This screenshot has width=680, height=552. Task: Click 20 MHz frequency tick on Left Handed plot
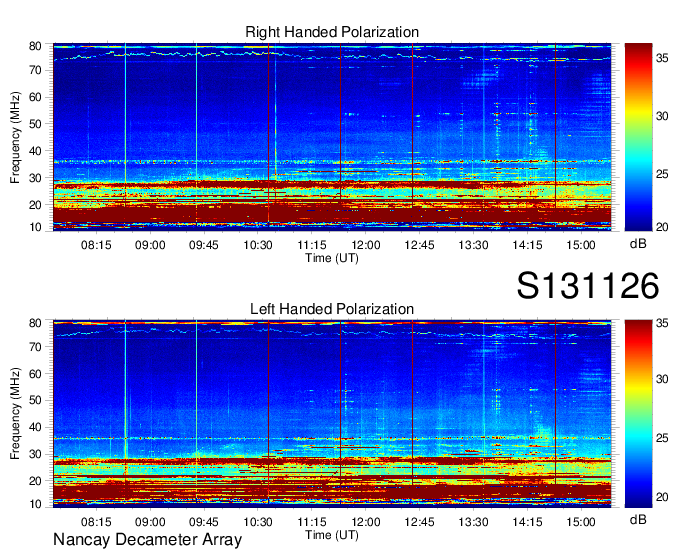[x=35, y=481]
